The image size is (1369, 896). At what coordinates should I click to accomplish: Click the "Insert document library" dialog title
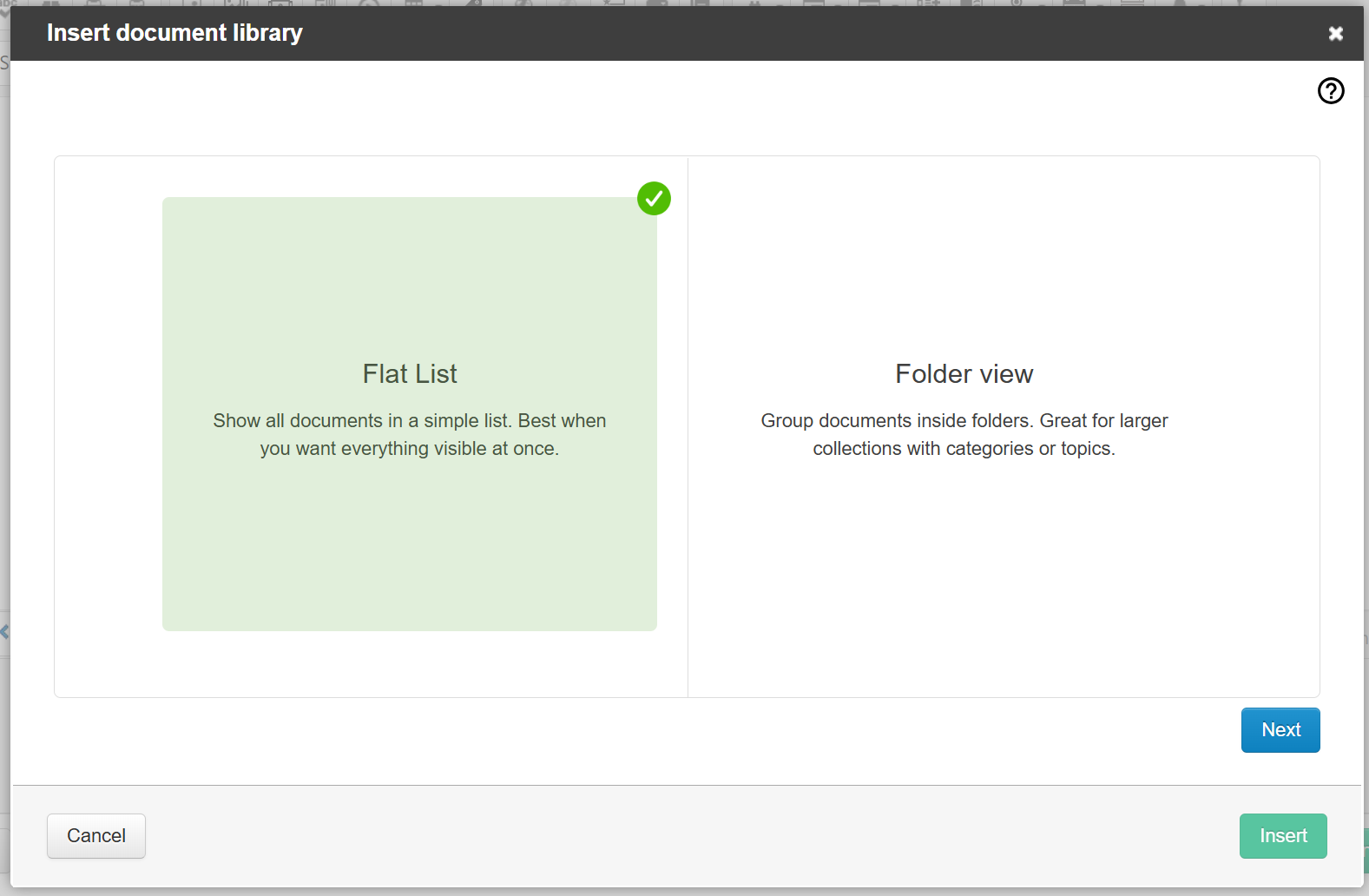[x=174, y=33]
